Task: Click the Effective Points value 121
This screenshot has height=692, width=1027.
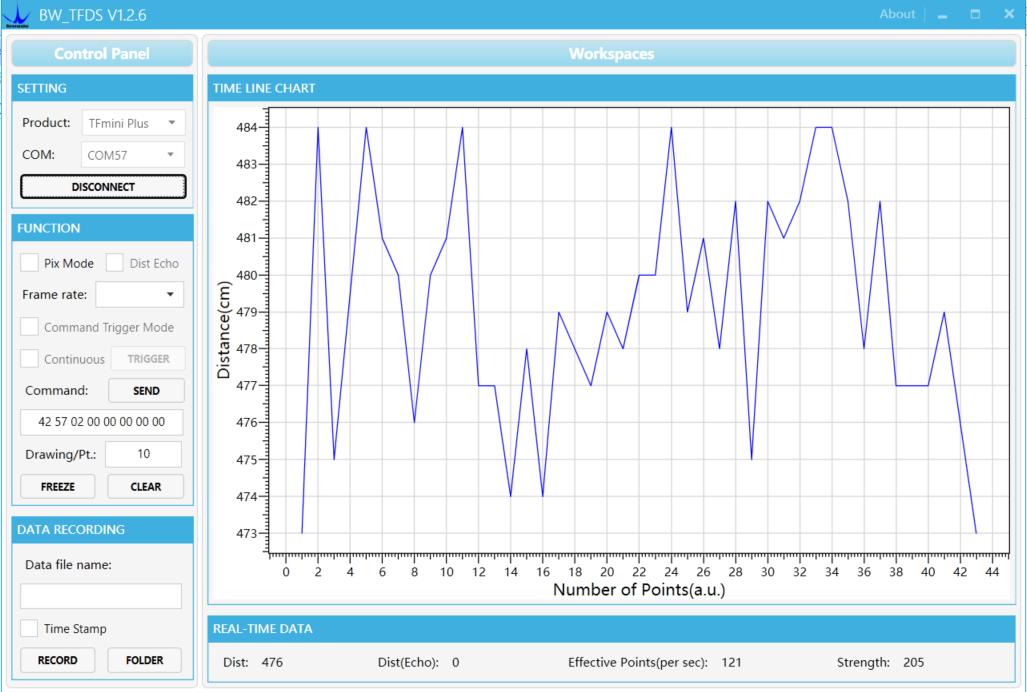Action: coord(732,663)
